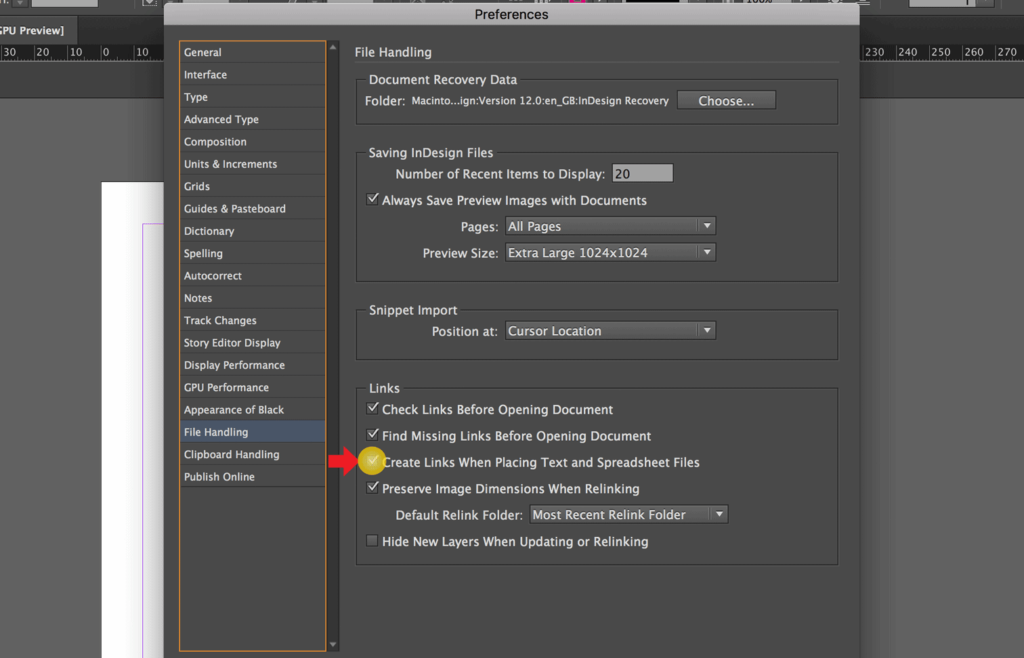The width and height of the screenshot is (1024, 658).
Task: Open the Snippet Import Position at dropdown
Action: 610,330
